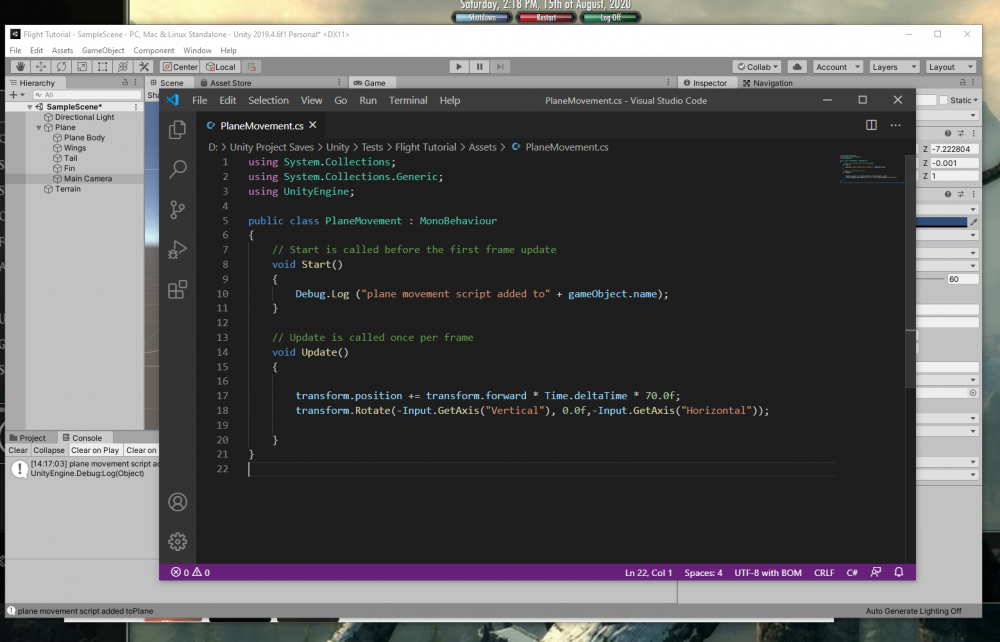Screen dimensions: 1000x642
Task: Open VS Code editor More Actions ellipsis
Action: [x=895, y=125]
